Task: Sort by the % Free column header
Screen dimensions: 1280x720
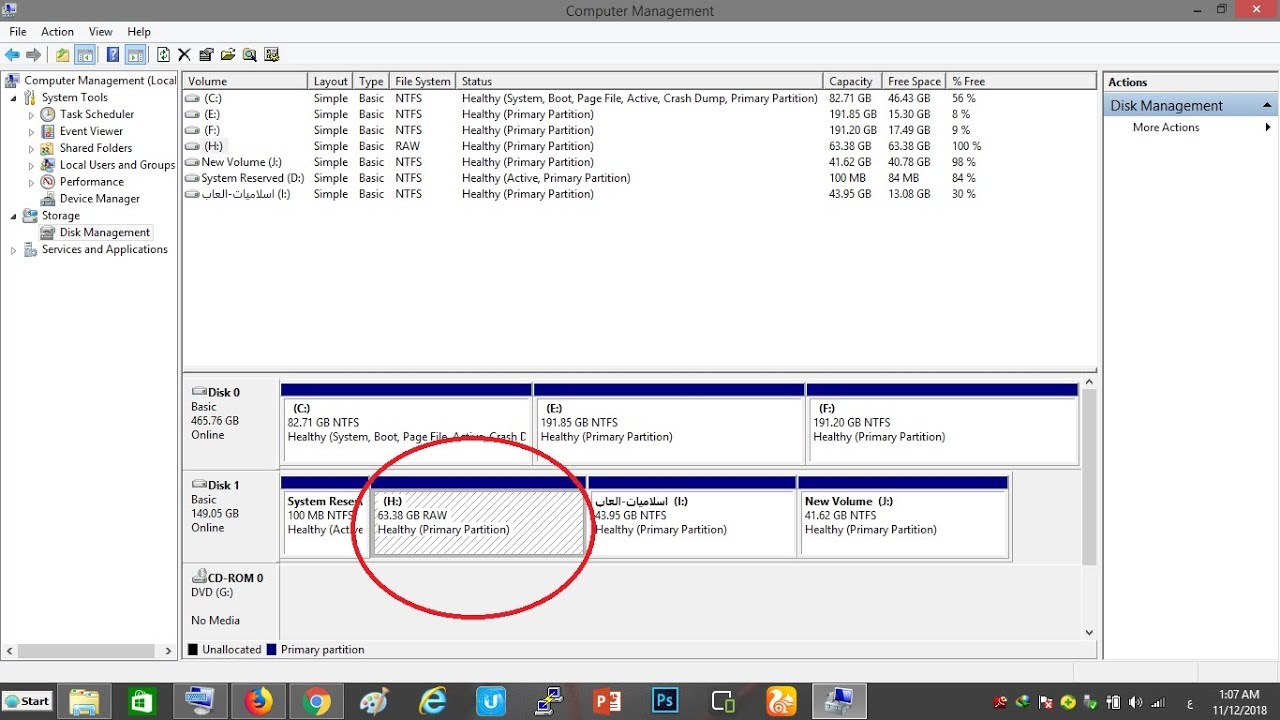Action: pyautogui.click(x=1021, y=81)
